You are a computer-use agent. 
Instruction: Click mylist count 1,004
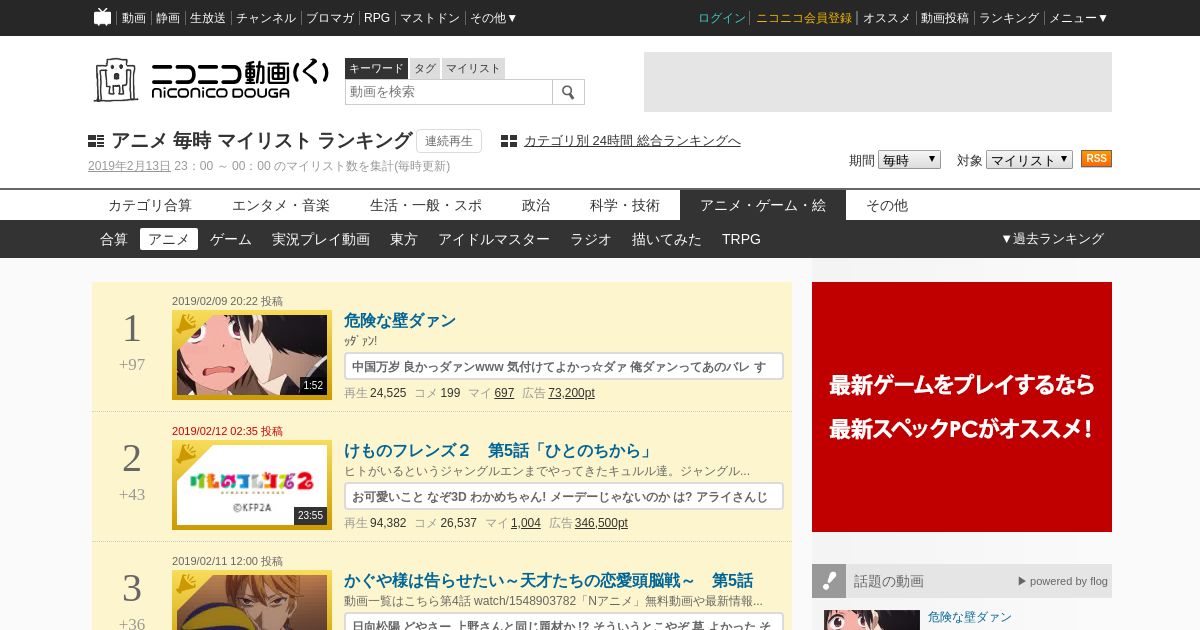pos(526,523)
